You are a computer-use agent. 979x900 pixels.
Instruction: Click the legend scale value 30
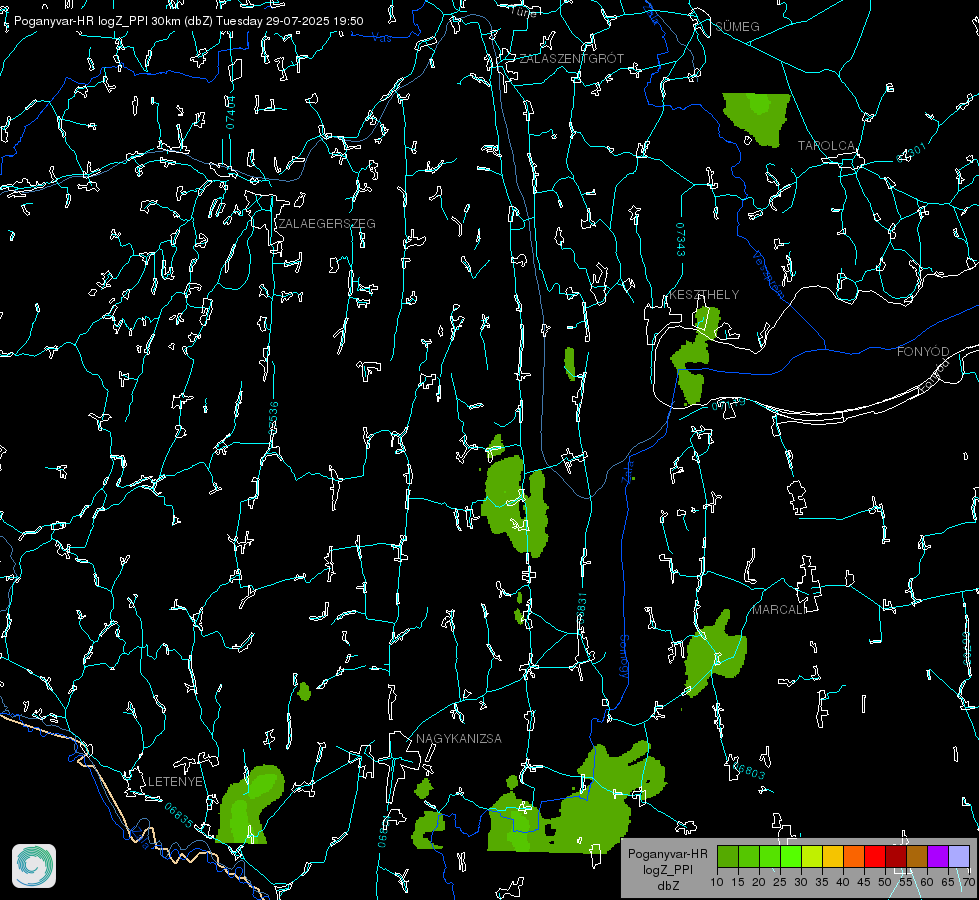click(x=801, y=883)
